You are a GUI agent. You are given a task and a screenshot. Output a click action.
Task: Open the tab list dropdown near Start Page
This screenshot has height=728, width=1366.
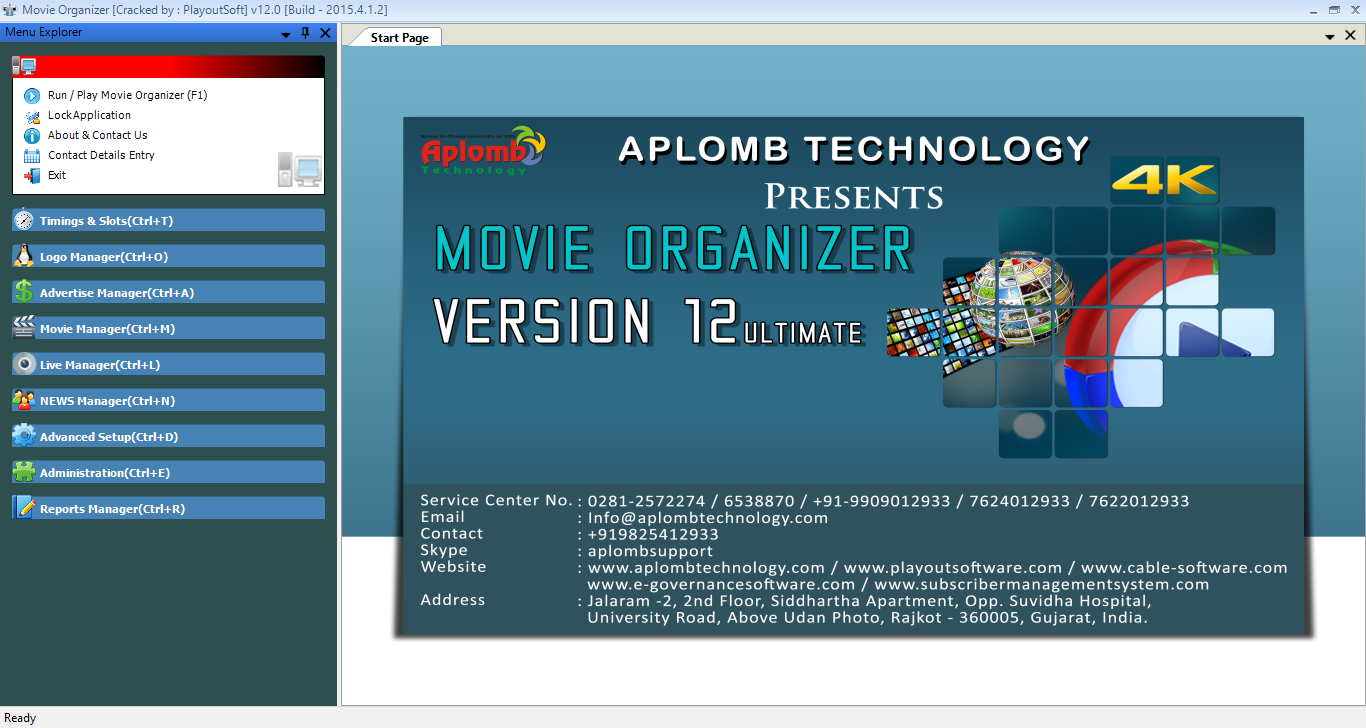[1330, 35]
